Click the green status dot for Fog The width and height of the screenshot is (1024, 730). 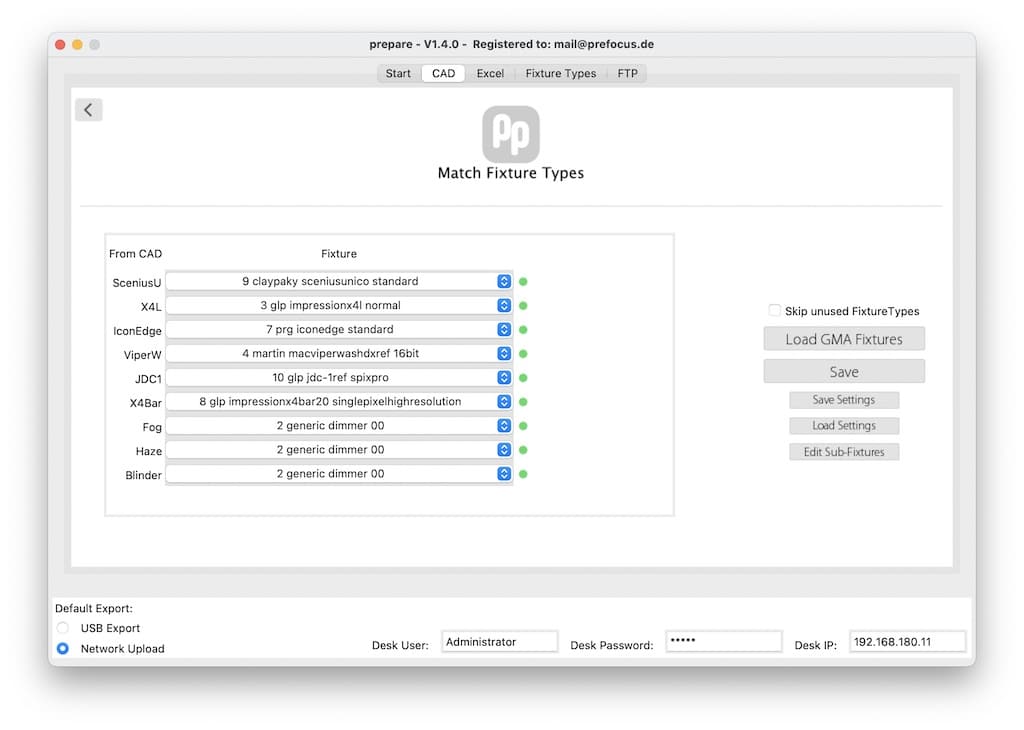coord(523,426)
